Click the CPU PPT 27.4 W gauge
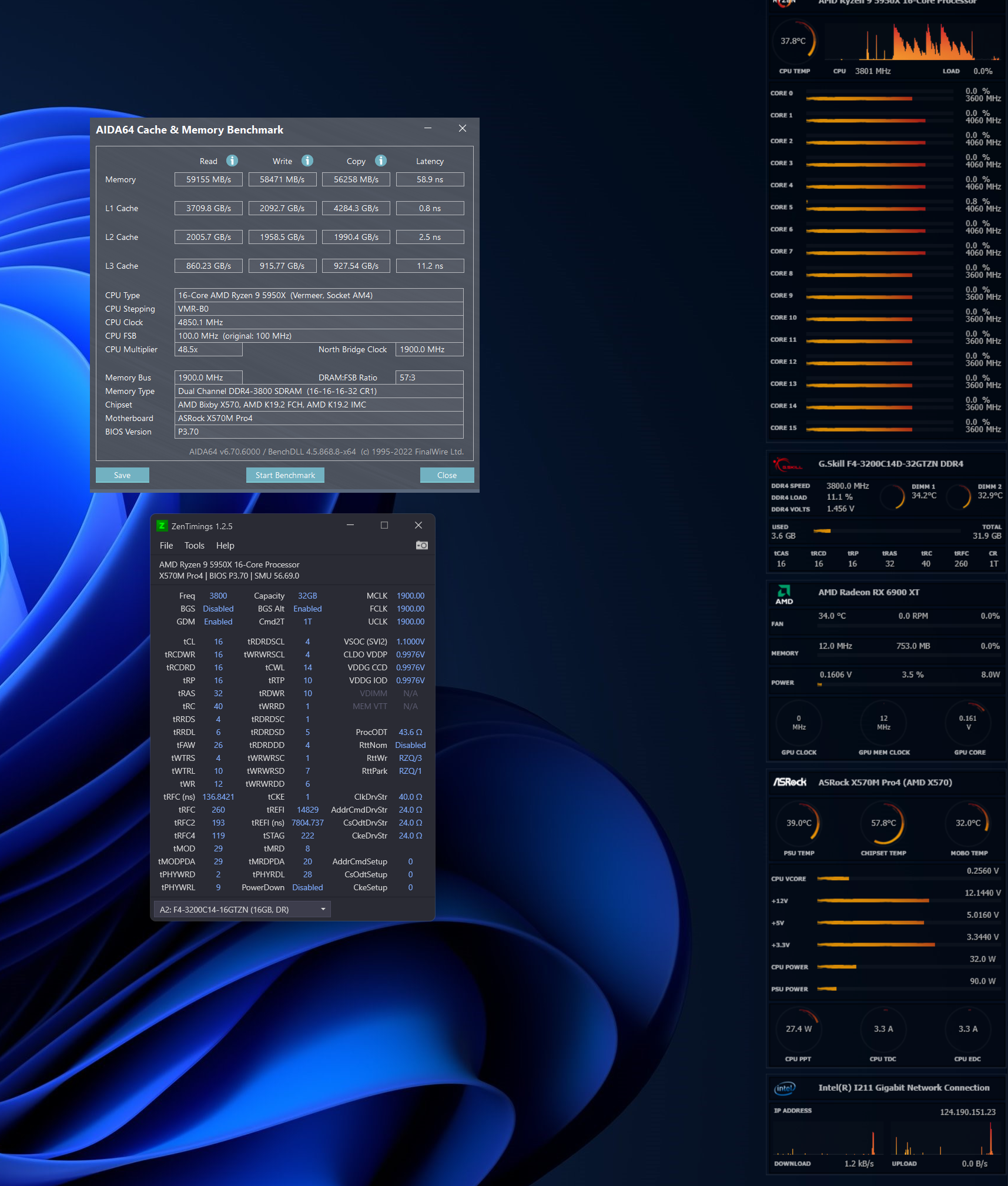Viewport: 1008px width, 1186px height. point(799,1029)
